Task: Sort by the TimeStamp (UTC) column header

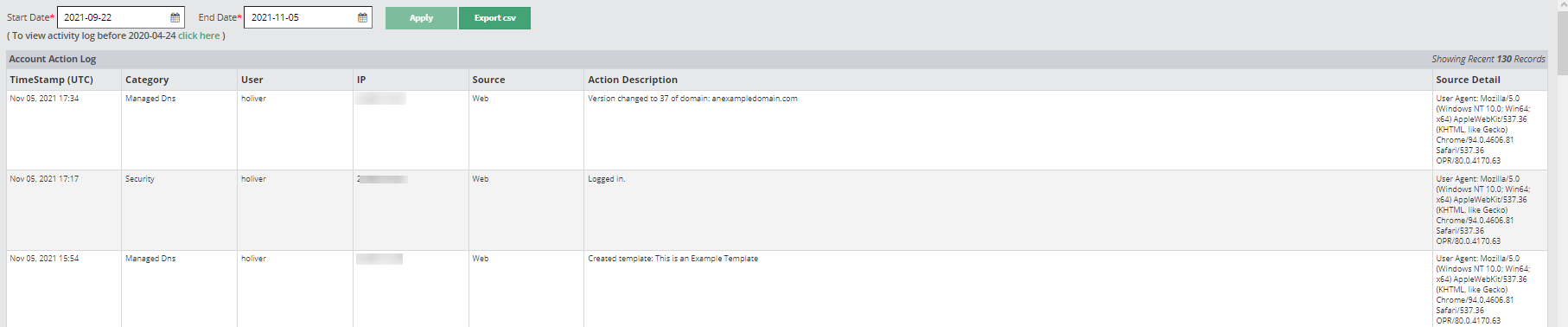Action: [x=52, y=80]
